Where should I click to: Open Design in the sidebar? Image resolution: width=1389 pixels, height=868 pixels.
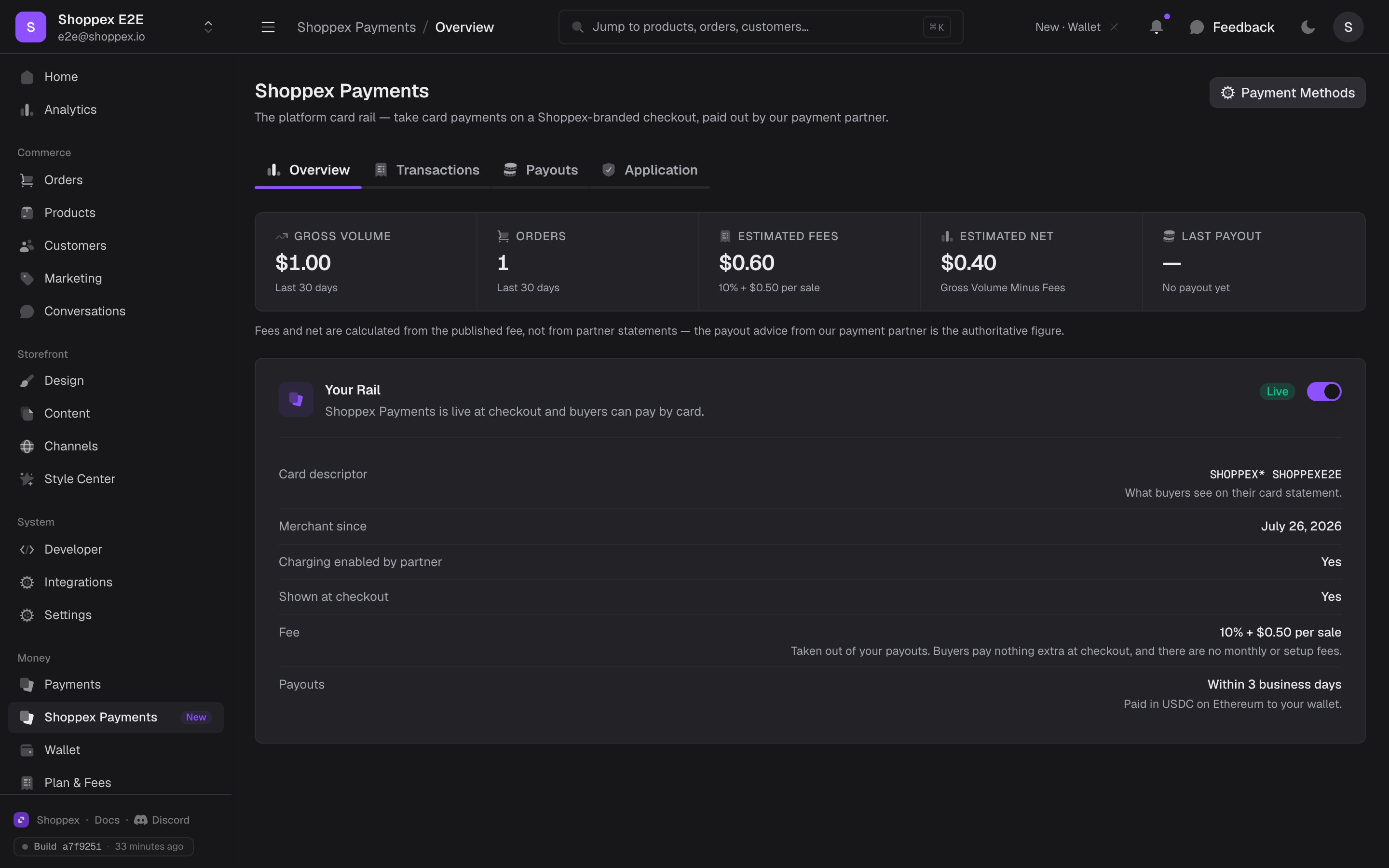[x=115, y=380]
